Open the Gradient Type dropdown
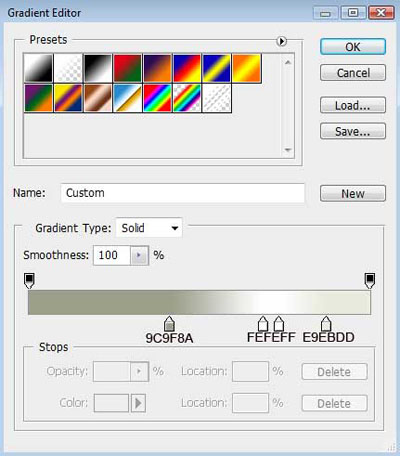Image resolution: width=400 pixels, height=456 pixels. point(149,228)
